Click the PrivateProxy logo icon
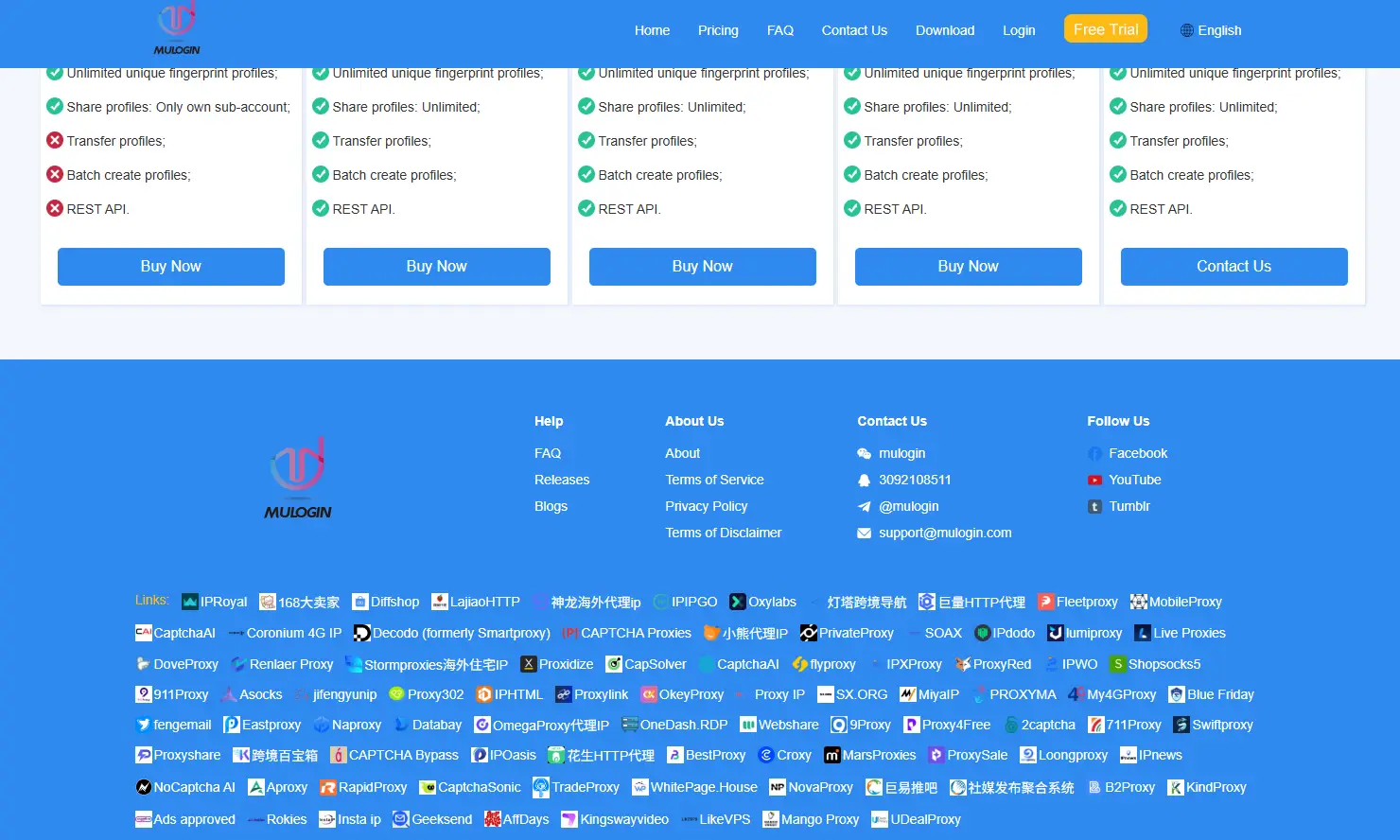Image resolution: width=1400 pixels, height=840 pixels. [x=808, y=633]
